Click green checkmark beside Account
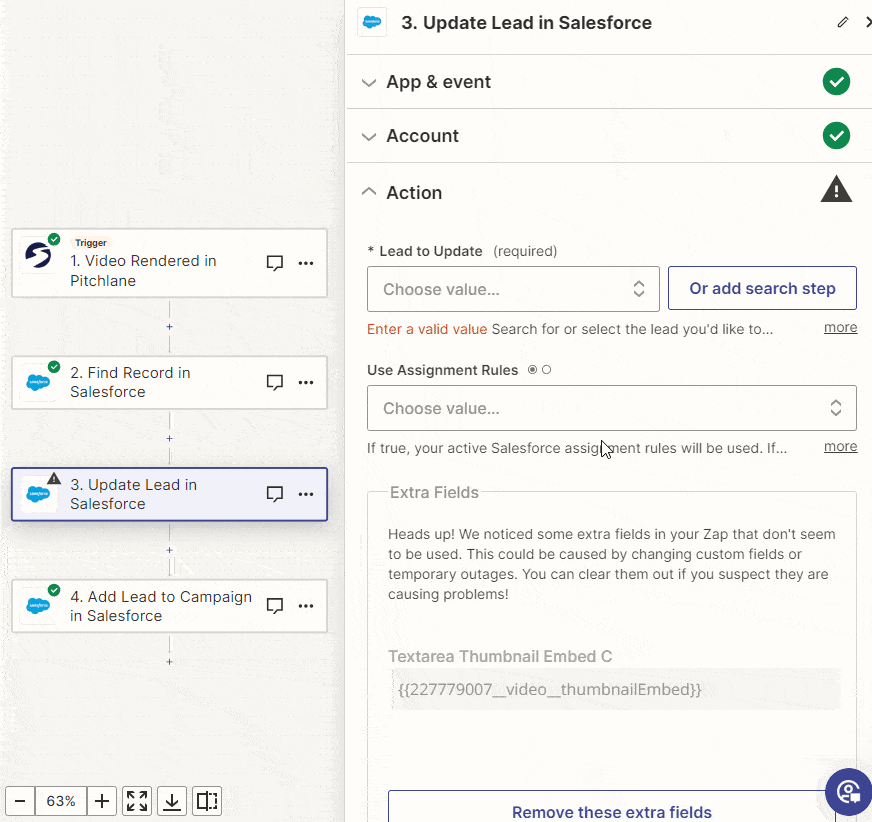 point(836,136)
